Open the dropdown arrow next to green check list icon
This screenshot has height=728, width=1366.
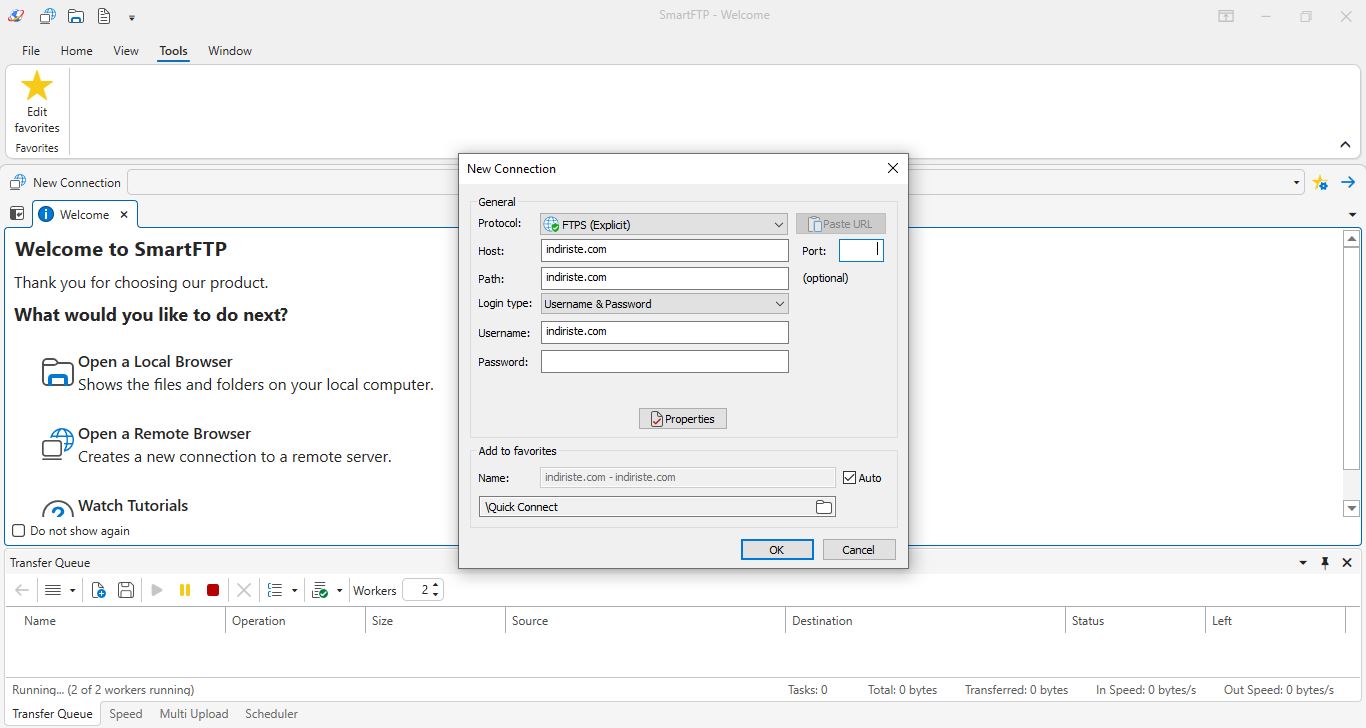click(x=339, y=591)
